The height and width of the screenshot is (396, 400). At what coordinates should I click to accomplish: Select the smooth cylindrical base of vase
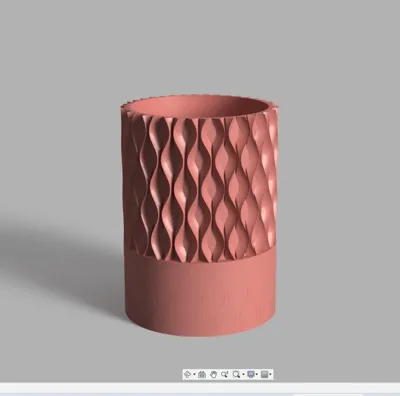tap(200, 293)
